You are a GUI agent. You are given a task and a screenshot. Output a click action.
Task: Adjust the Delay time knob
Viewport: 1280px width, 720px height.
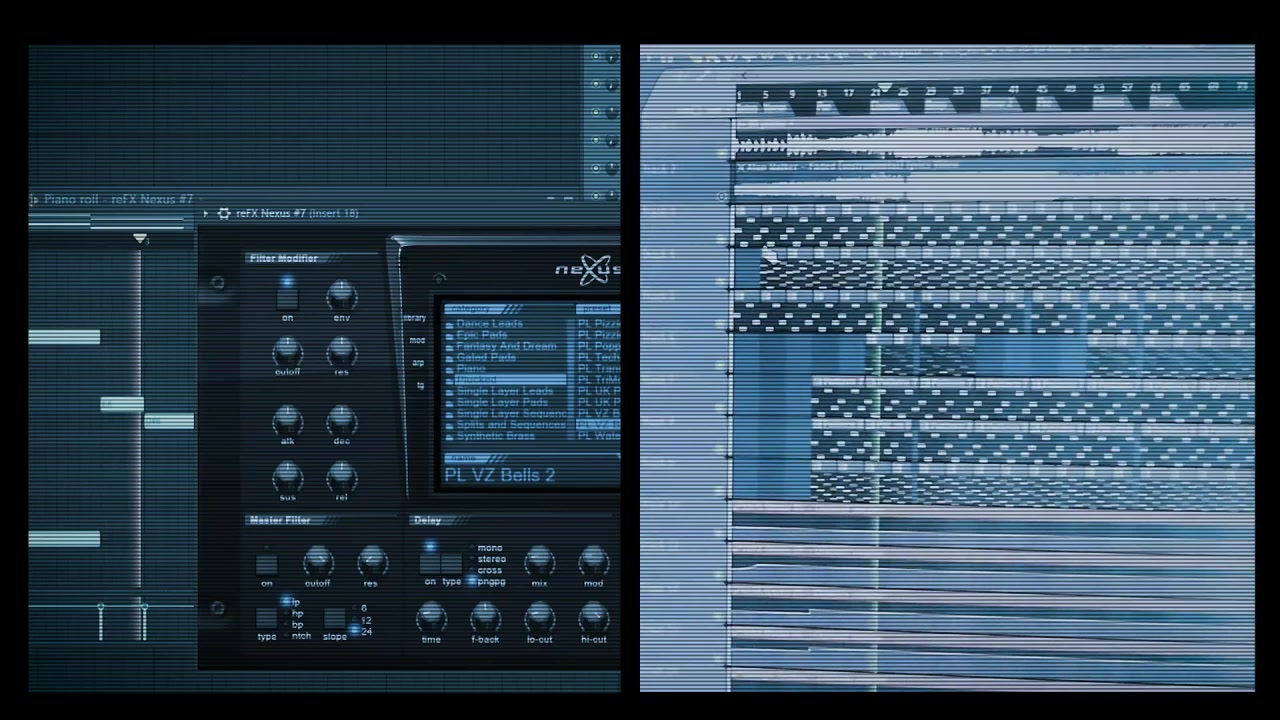coord(431,617)
